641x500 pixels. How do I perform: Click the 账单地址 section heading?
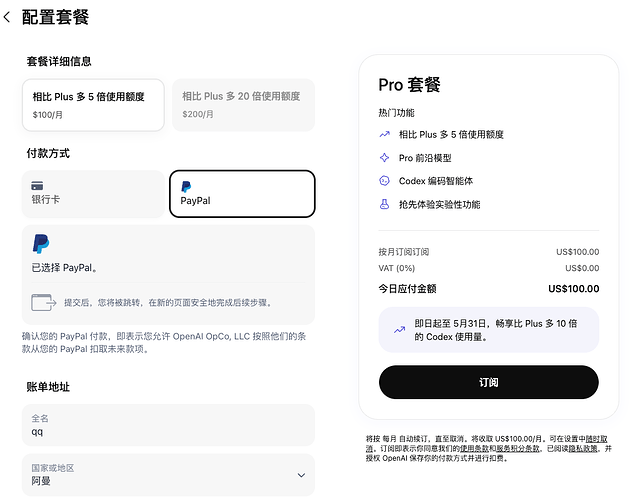[48, 387]
